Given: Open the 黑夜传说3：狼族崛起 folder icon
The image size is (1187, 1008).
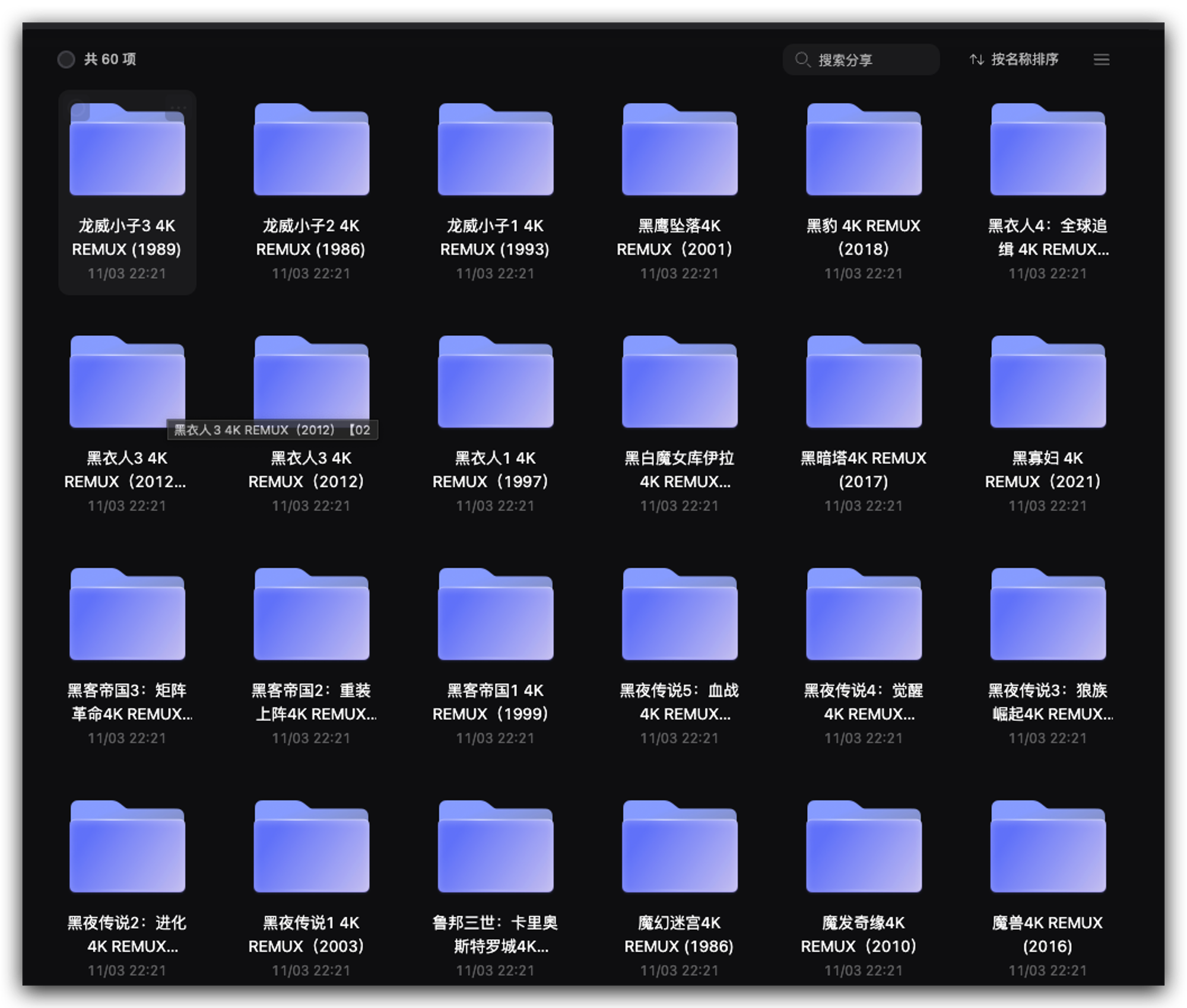Looking at the screenshot, I should click(x=1048, y=614).
